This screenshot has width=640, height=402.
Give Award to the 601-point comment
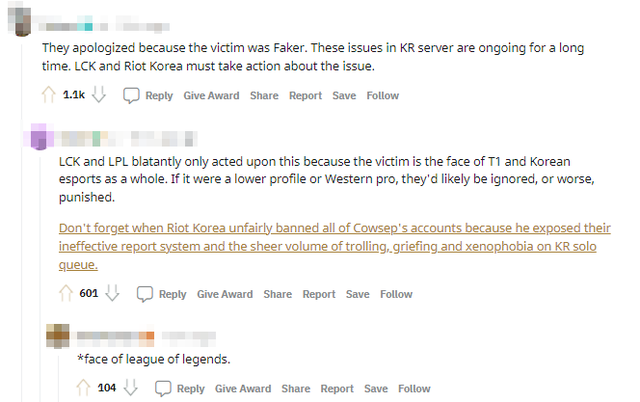point(225,294)
